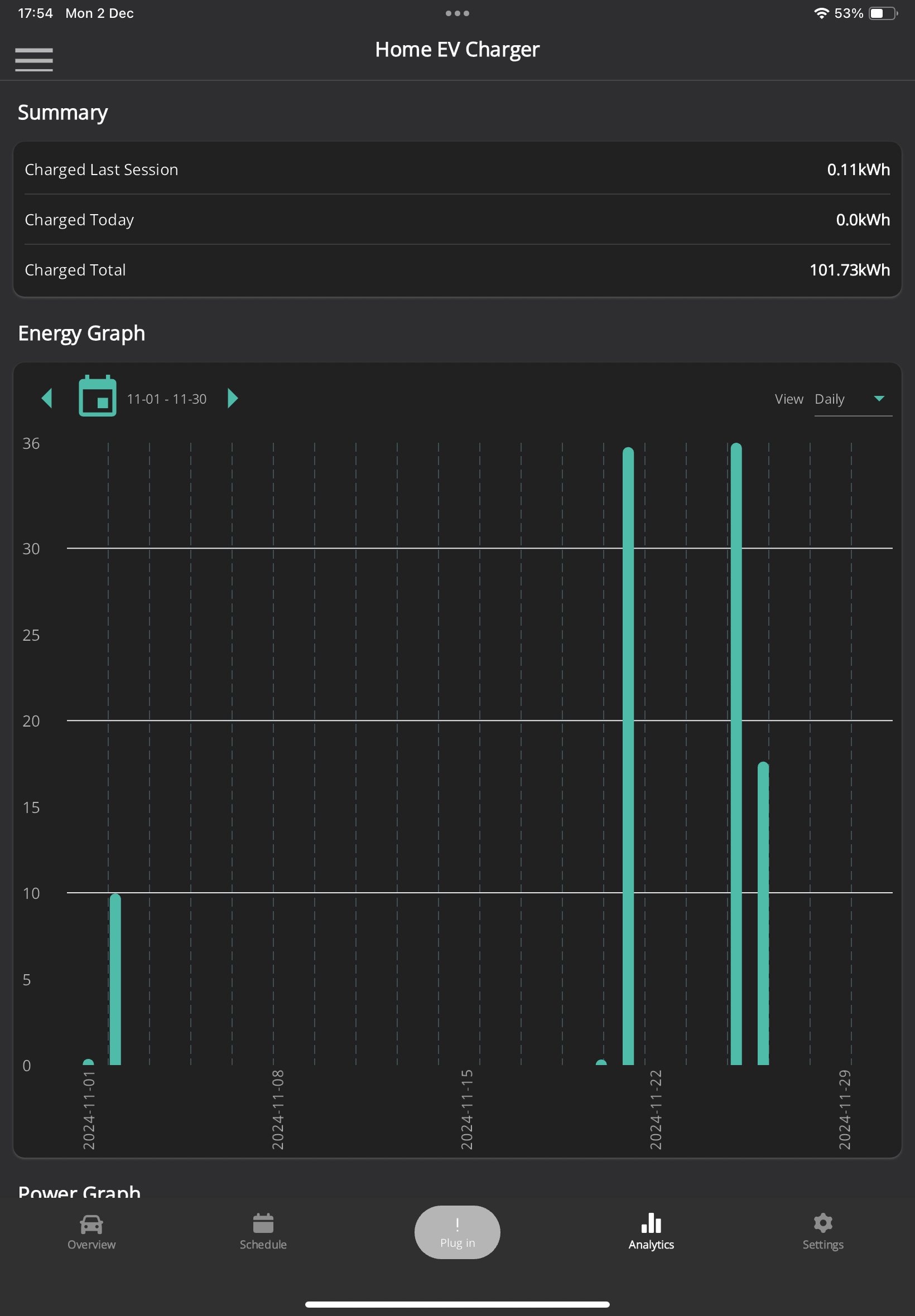915x1316 pixels.
Task: Tap the 11-01 - 11-30 date range
Action: click(166, 399)
